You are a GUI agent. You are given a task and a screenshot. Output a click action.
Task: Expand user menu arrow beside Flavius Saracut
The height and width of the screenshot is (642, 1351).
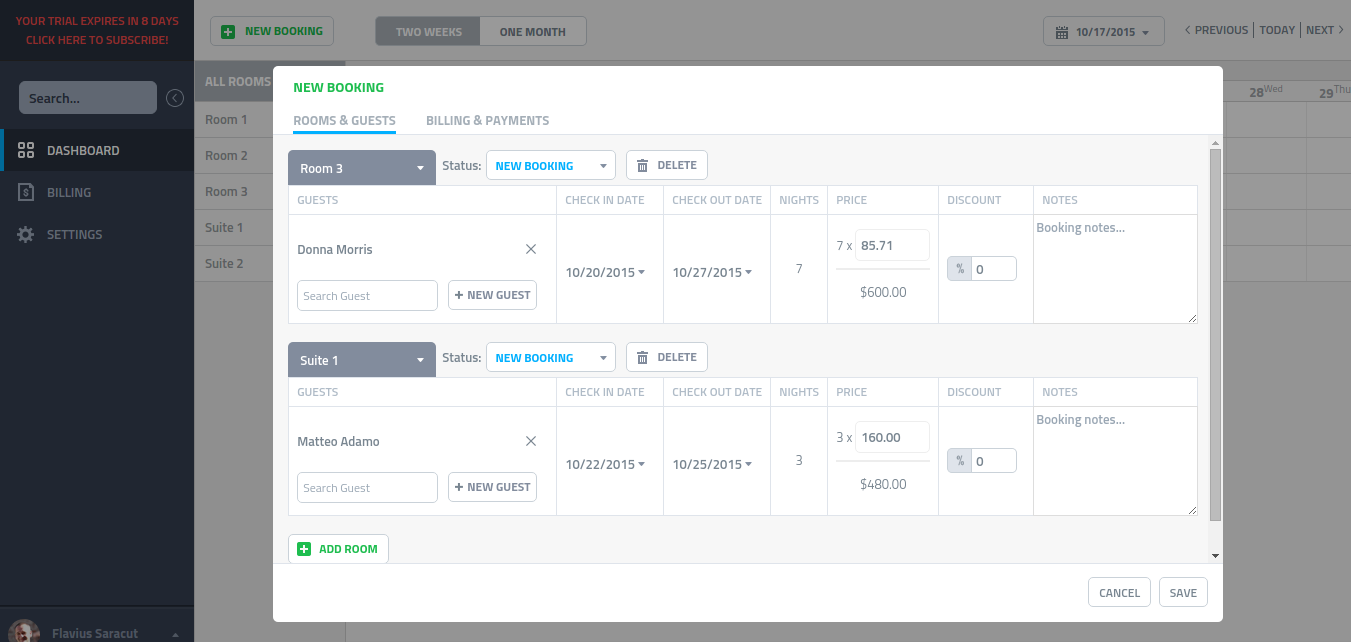(x=176, y=634)
